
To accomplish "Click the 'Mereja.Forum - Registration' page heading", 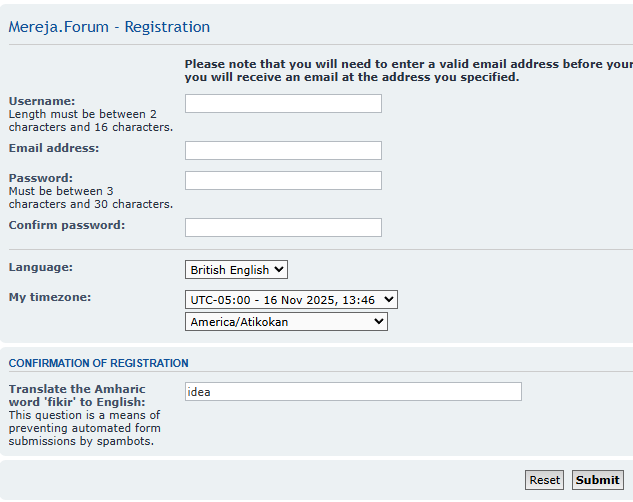I will point(109,27).
